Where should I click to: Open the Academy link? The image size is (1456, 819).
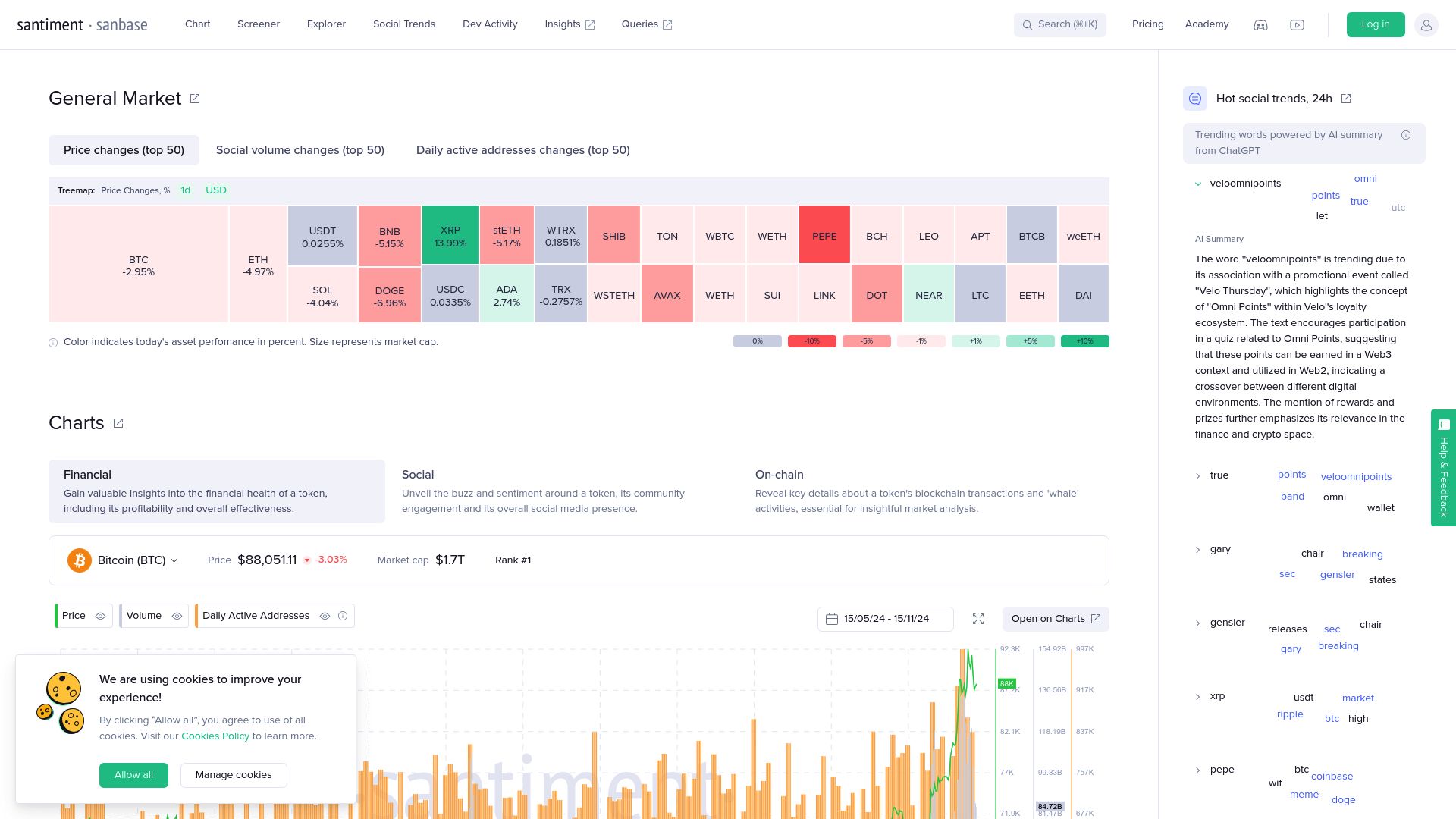[x=1207, y=24]
